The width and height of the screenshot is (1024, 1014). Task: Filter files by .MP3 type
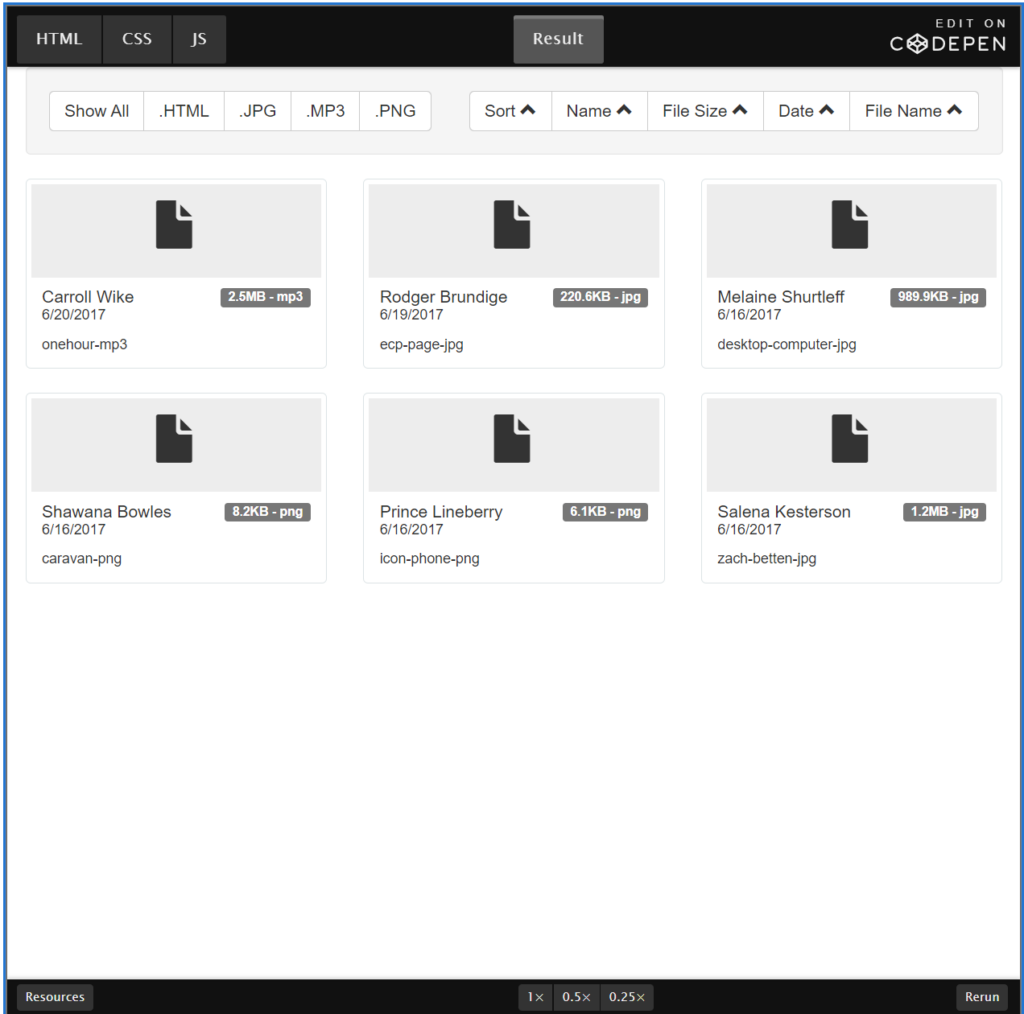(325, 111)
